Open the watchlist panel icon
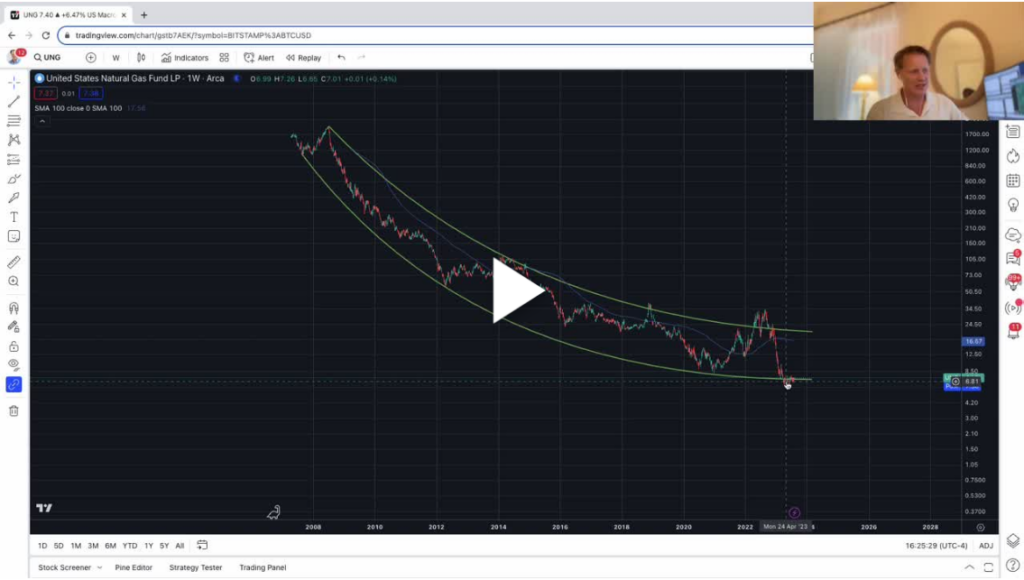The width and height of the screenshot is (1024, 580). pos(1013,132)
